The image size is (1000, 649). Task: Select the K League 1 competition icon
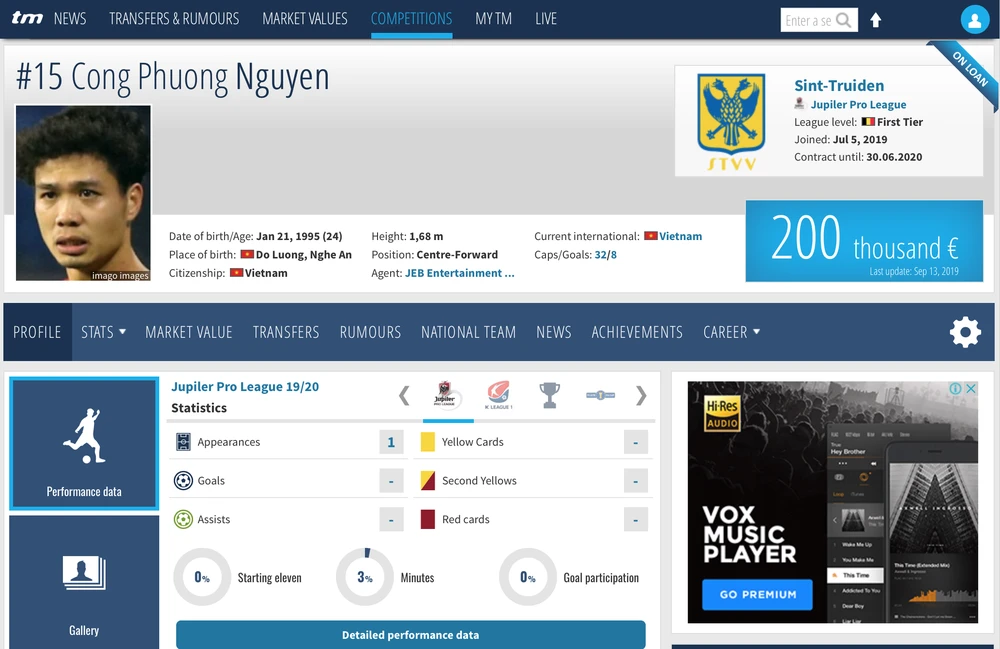click(x=498, y=396)
